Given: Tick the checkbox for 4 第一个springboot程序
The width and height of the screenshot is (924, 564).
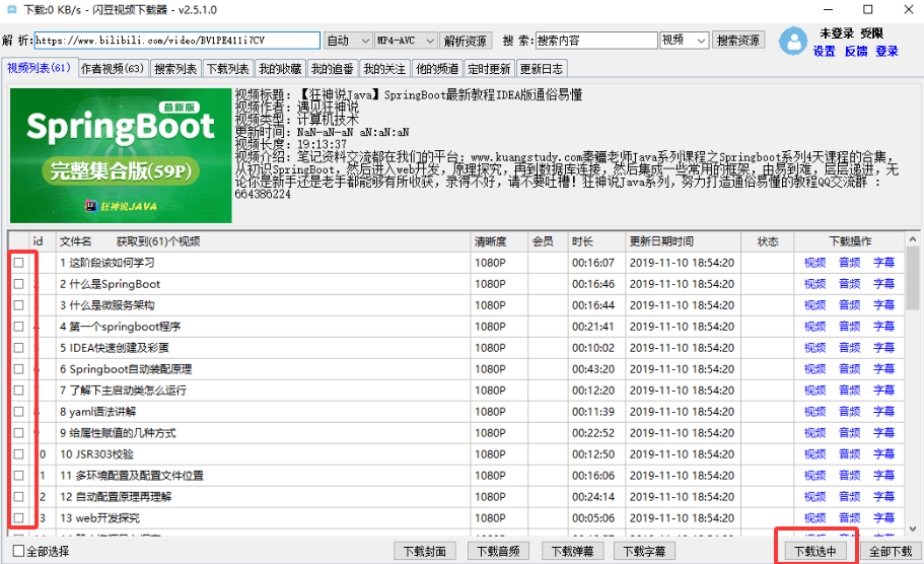Looking at the screenshot, I should [19, 326].
